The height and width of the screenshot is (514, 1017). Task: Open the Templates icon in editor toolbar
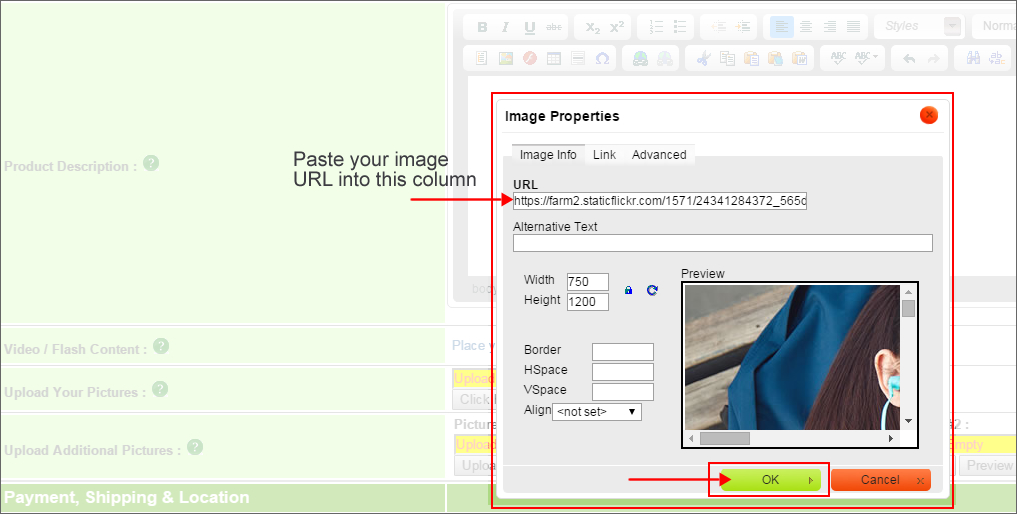point(481,58)
